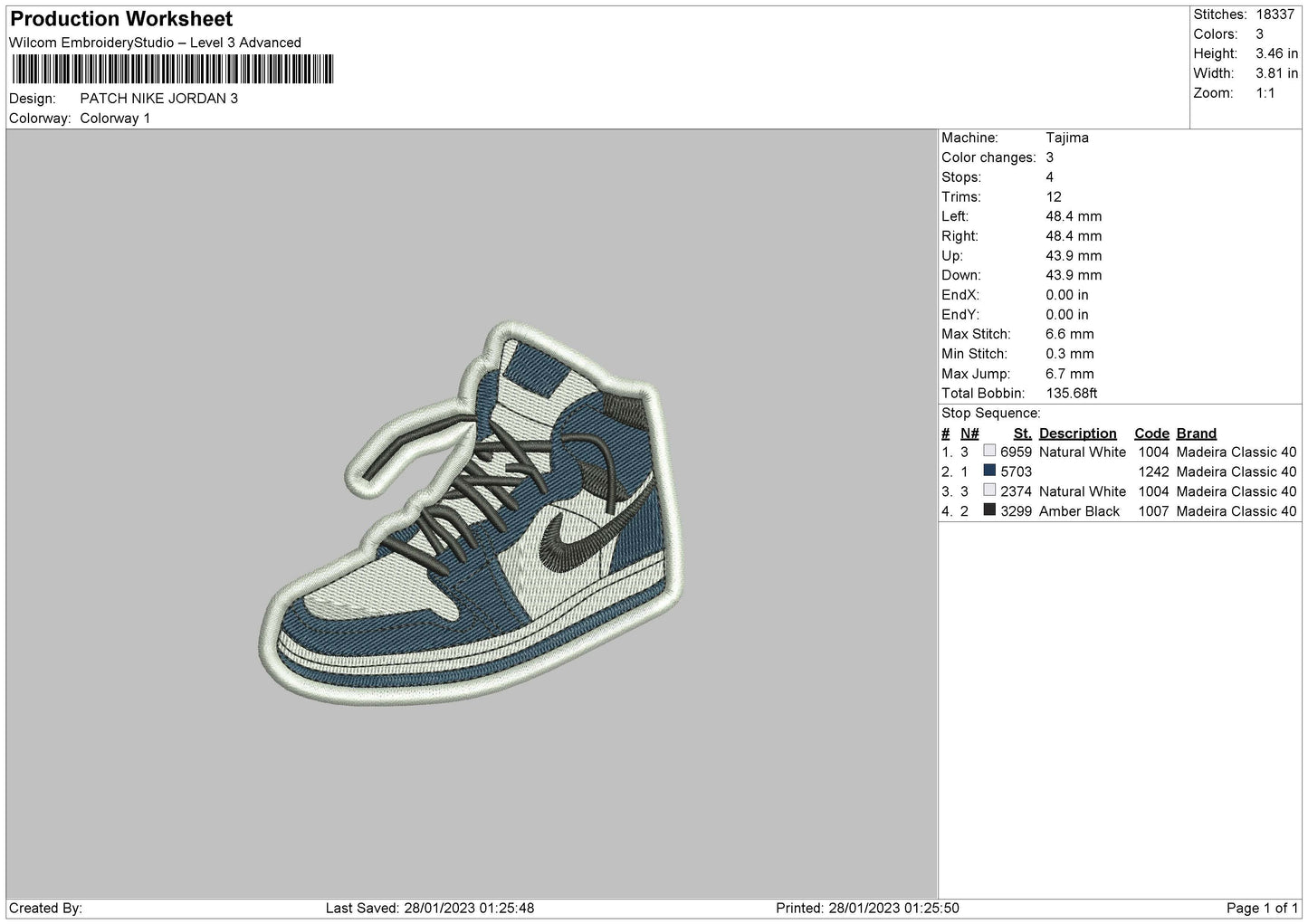Click the Max Jump value '6.7 mm'
This screenshot has width=1308, height=924.
(x=1070, y=374)
